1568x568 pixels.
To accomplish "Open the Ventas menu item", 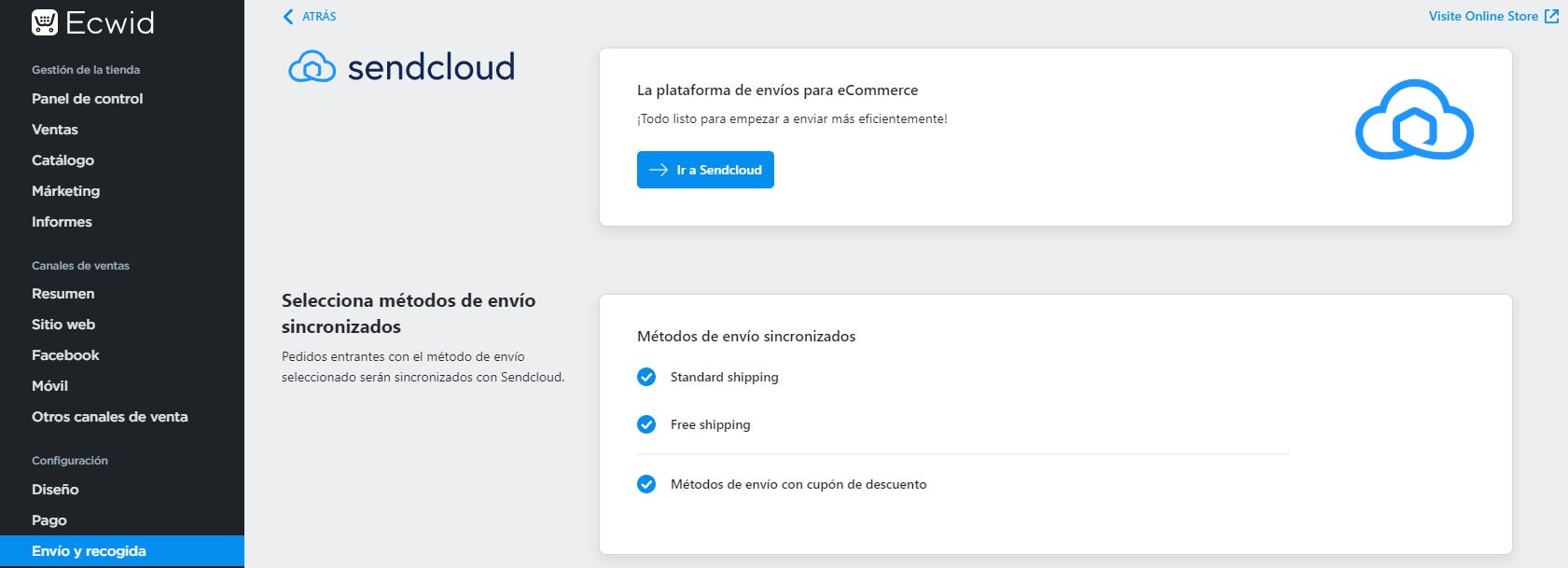I will (55, 130).
